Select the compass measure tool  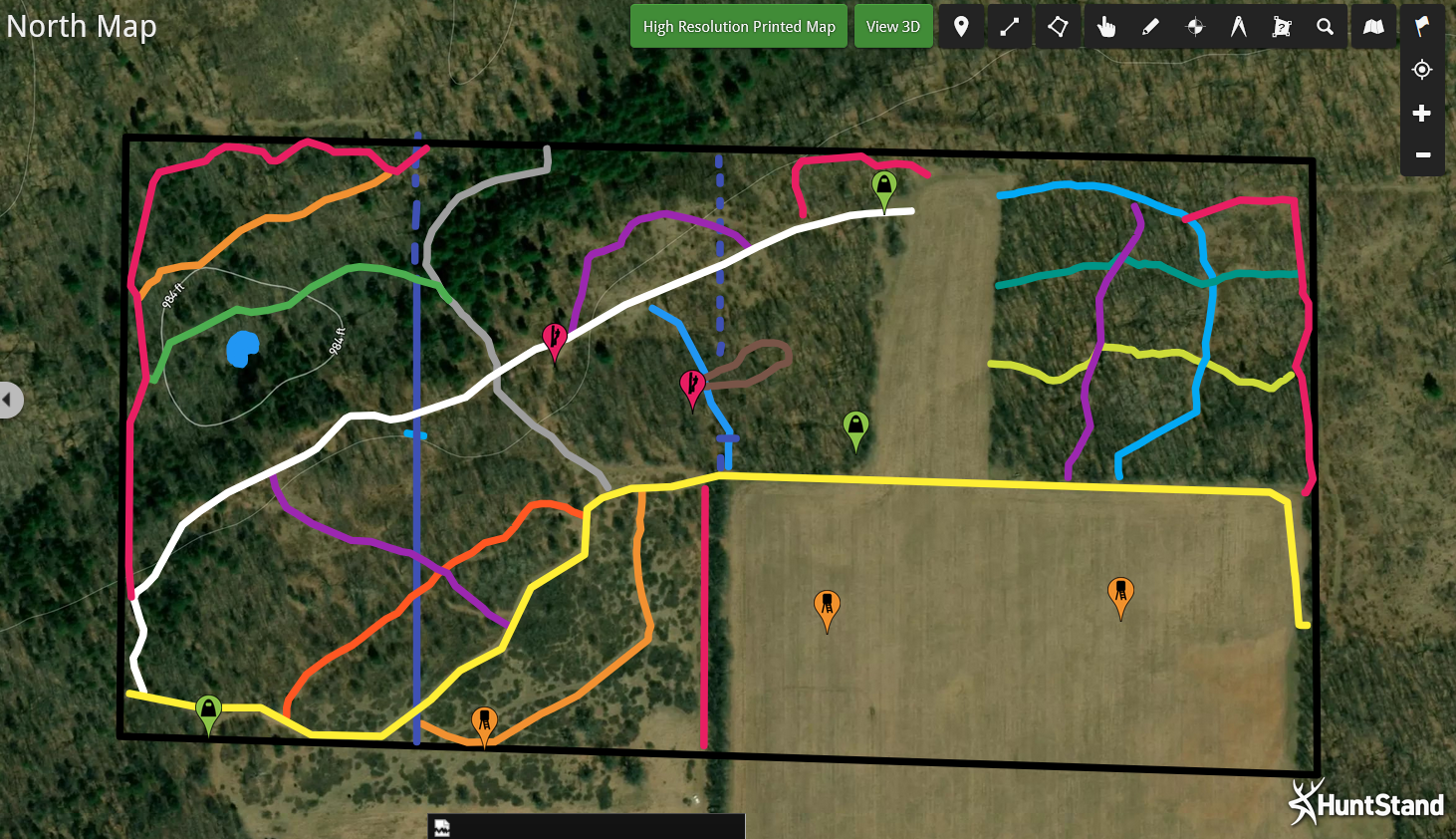pos(1238,27)
